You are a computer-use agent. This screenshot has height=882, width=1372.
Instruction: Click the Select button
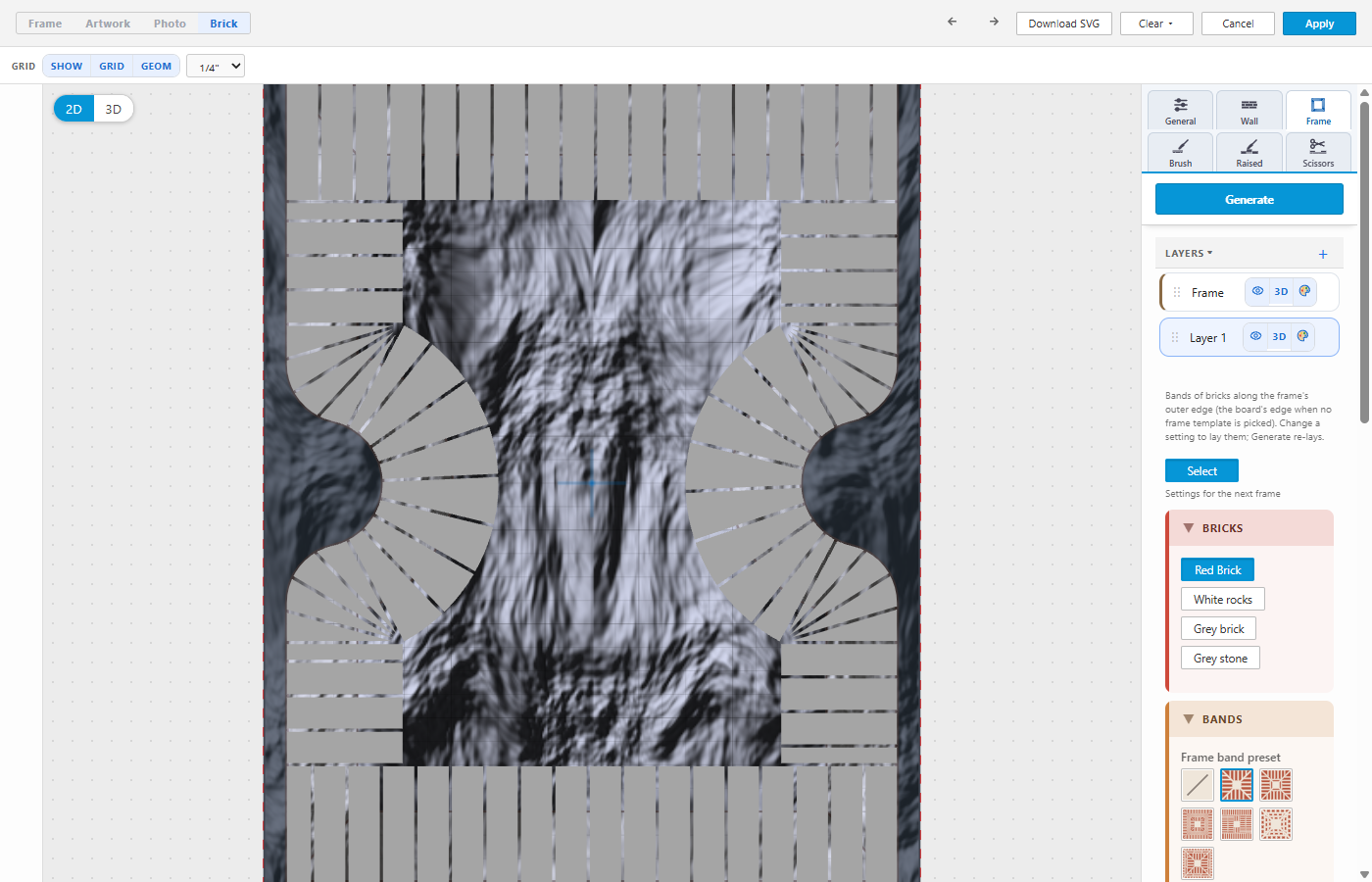[1201, 470]
